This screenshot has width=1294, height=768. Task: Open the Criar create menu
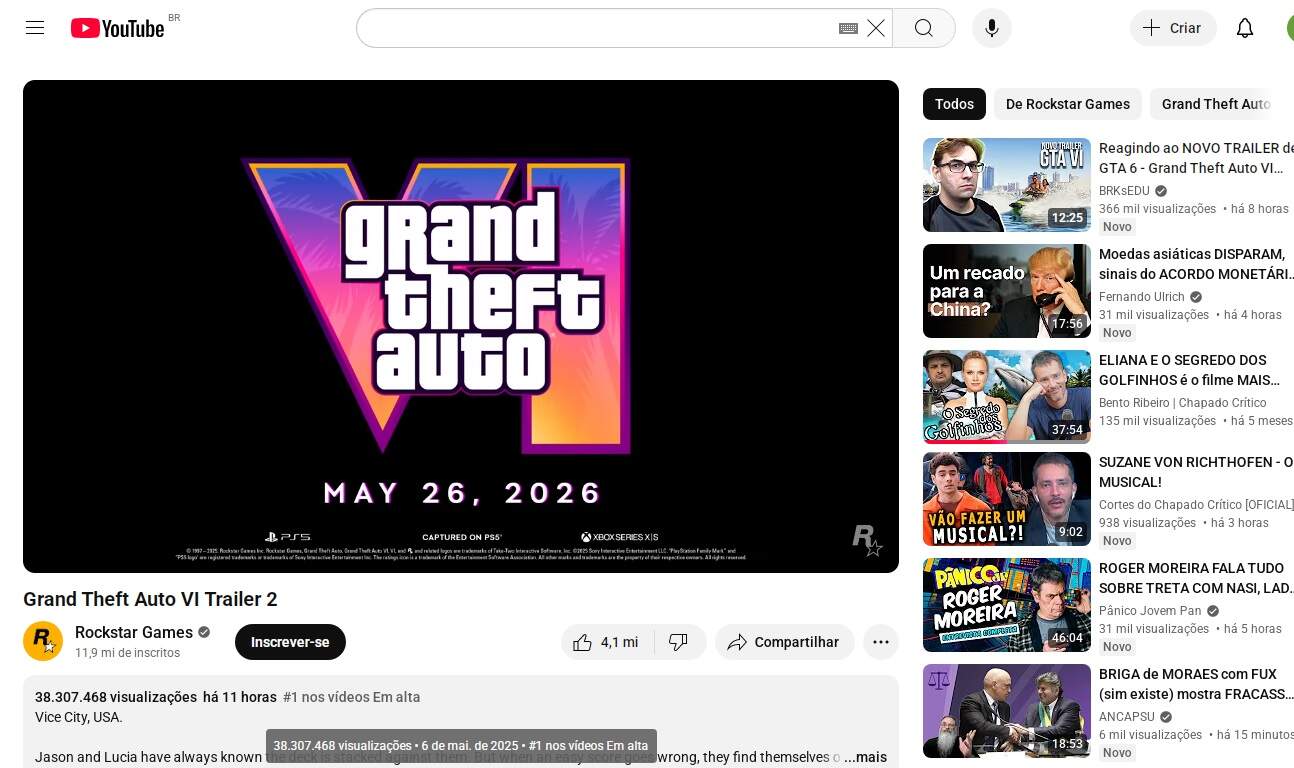[x=1172, y=28]
